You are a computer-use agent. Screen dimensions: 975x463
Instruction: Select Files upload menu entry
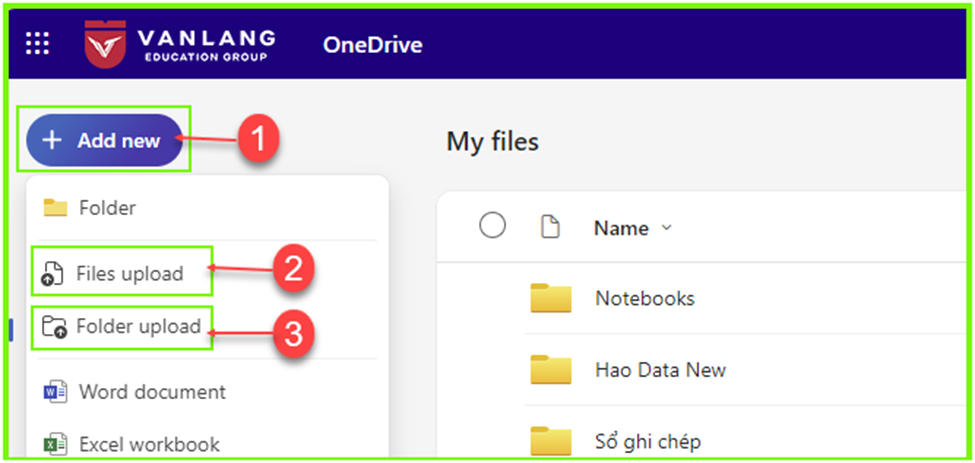pos(122,273)
